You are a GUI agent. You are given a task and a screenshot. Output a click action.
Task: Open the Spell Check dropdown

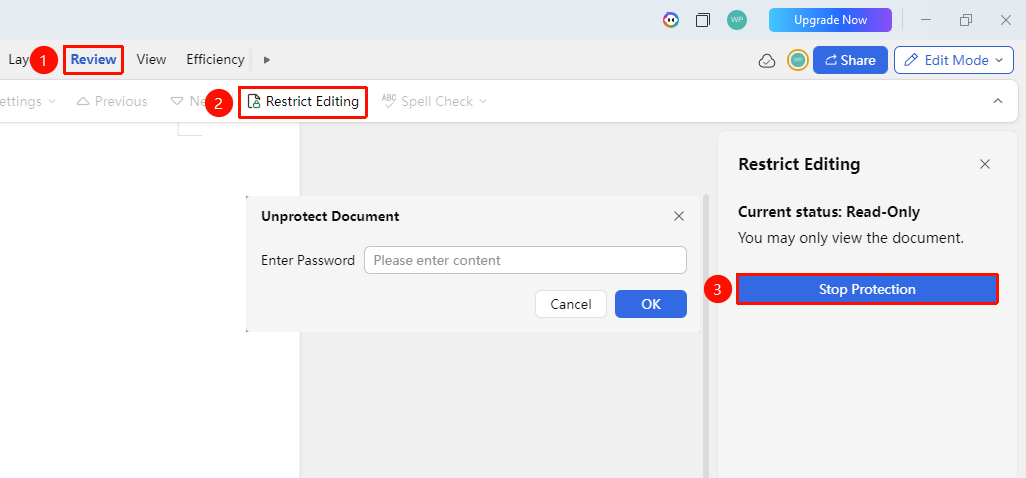point(434,101)
